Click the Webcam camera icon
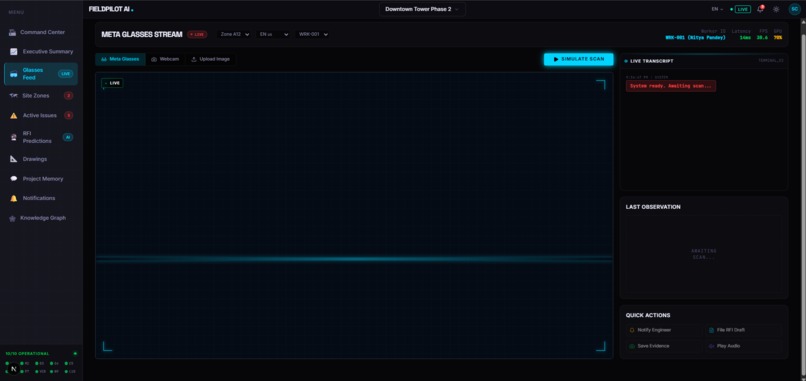 (x=154, y=60)
